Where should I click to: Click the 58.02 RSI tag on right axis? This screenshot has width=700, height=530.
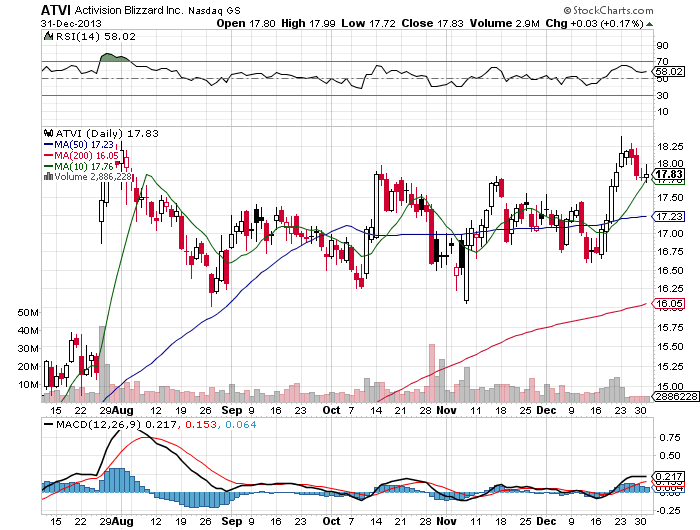point(668,71)
